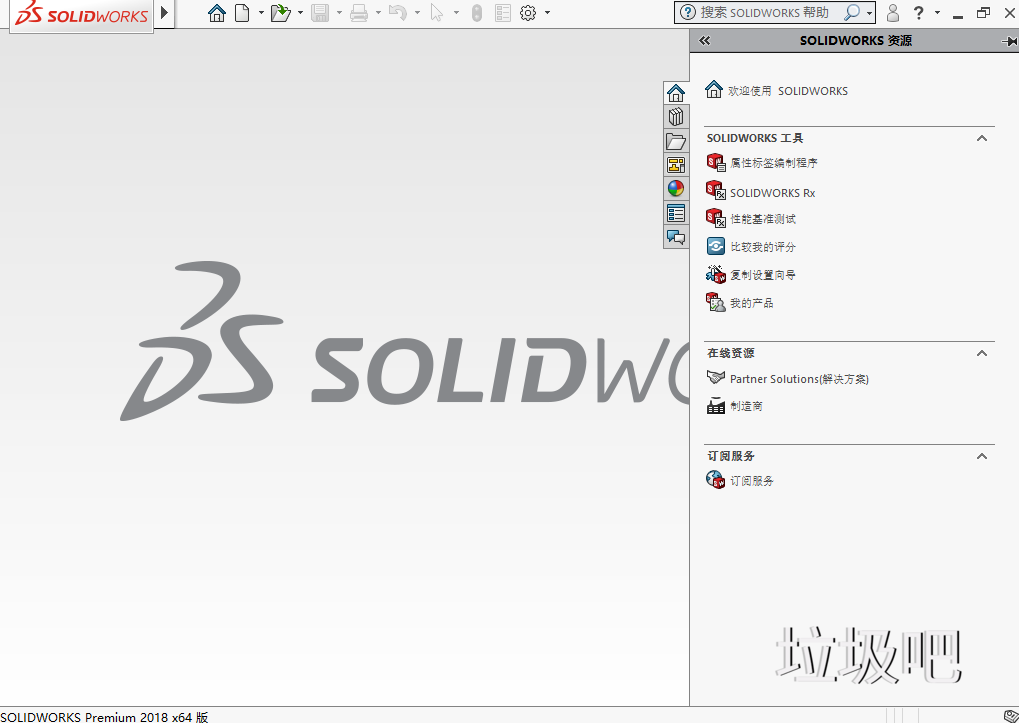This screenshot has height=723, width=1019.
Task: Open the Design Library tab
Action: [676, 116]
